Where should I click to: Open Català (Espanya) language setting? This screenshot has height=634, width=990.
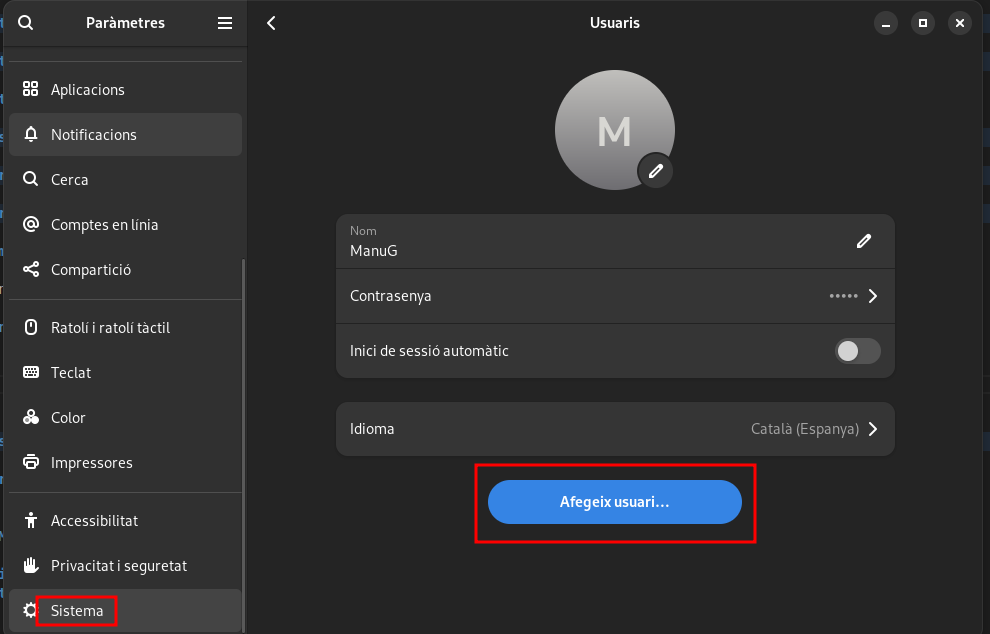(804, 429)
